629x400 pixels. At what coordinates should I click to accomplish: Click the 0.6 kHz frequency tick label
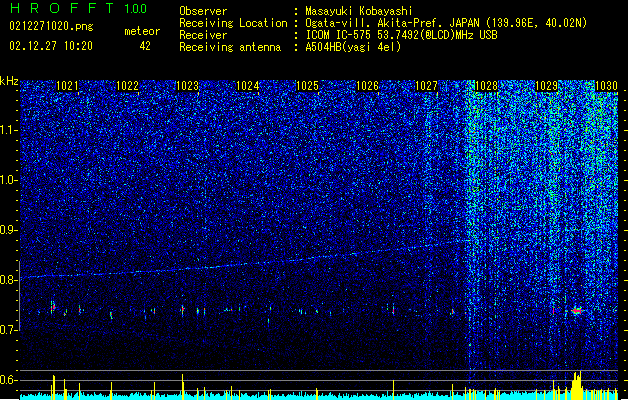[9, 380]
